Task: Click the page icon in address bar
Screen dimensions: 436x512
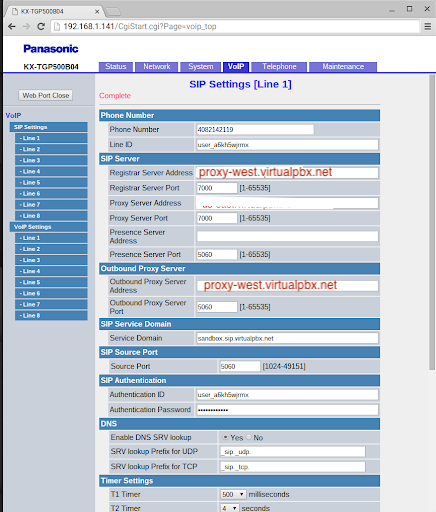Action: (x=57, y=26)
